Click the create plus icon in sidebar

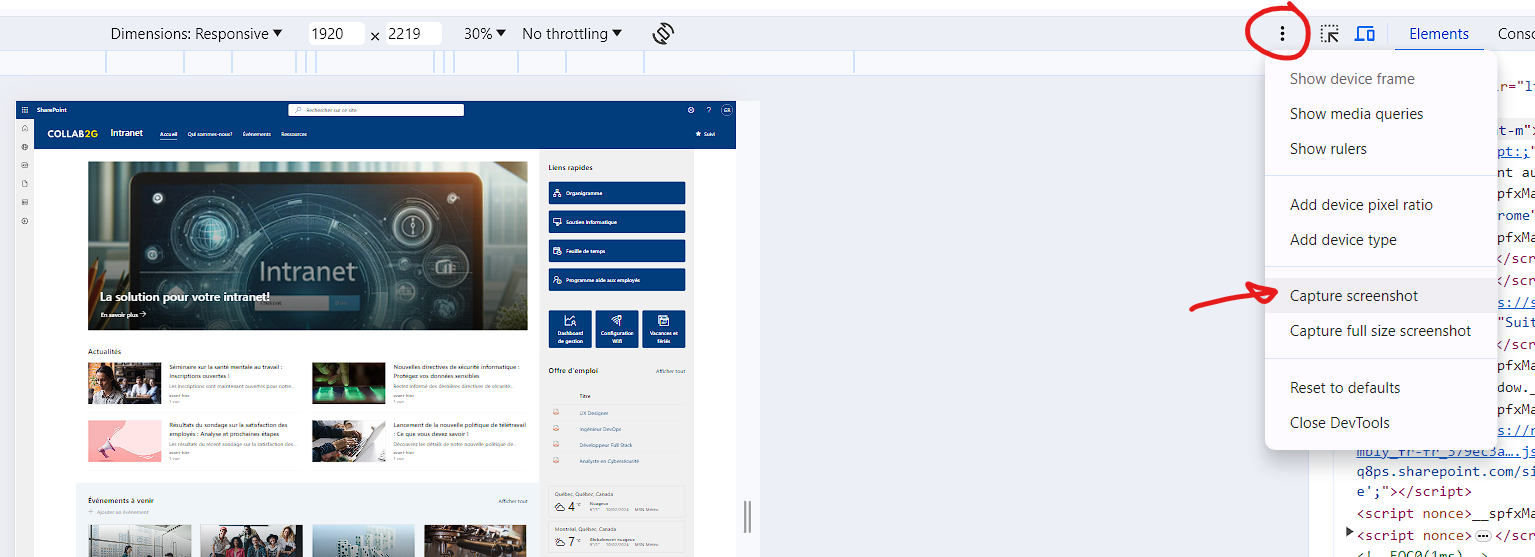[x=25, y=220]
